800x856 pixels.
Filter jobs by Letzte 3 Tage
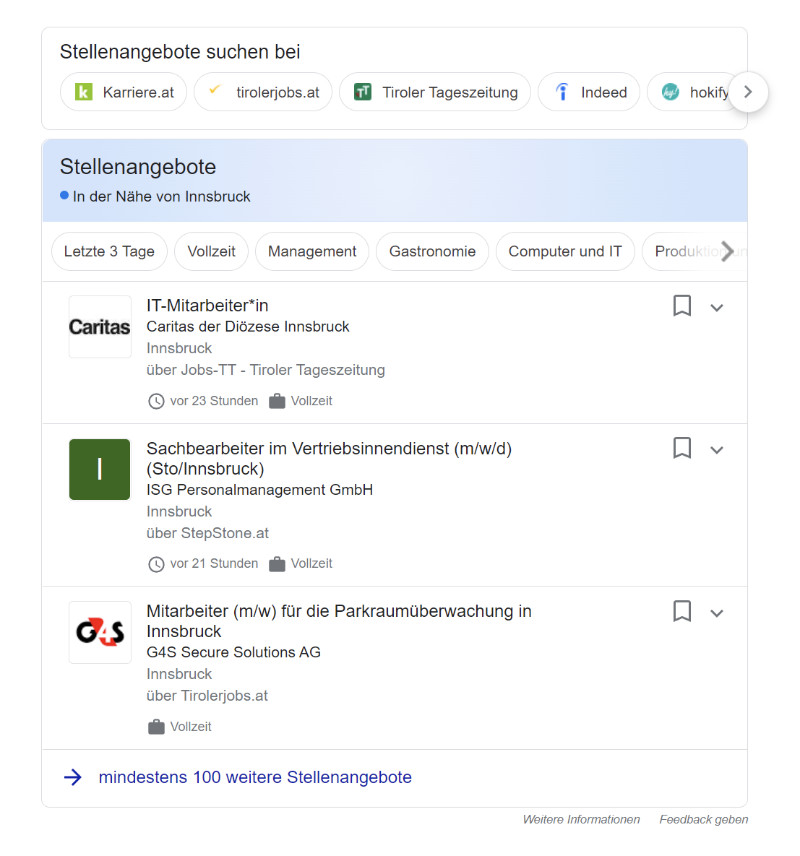click(109, 251)
